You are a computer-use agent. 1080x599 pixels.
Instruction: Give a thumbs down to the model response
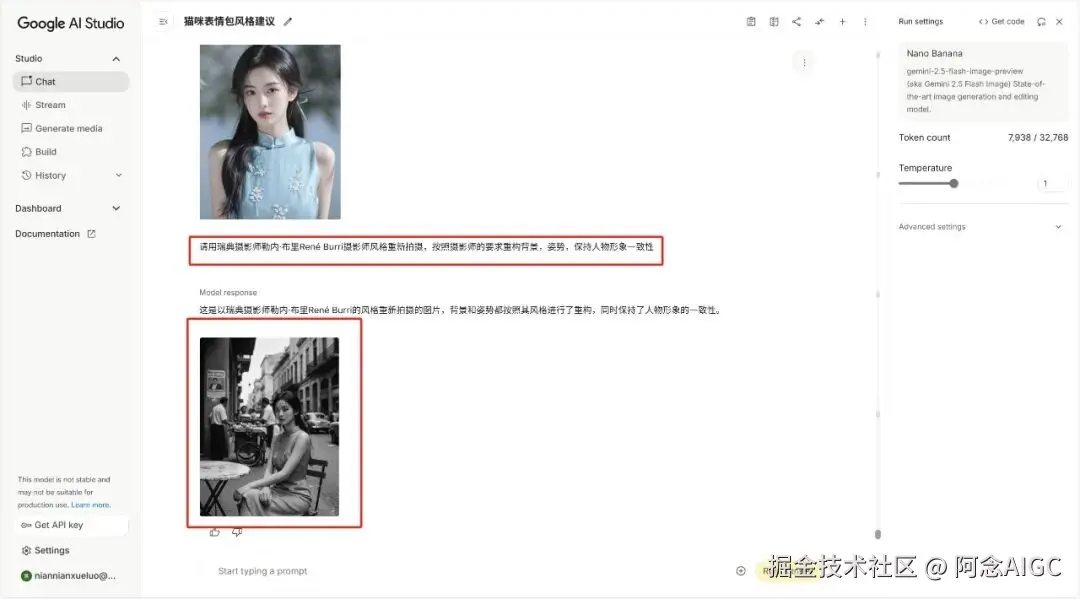(x=237, y=532)
